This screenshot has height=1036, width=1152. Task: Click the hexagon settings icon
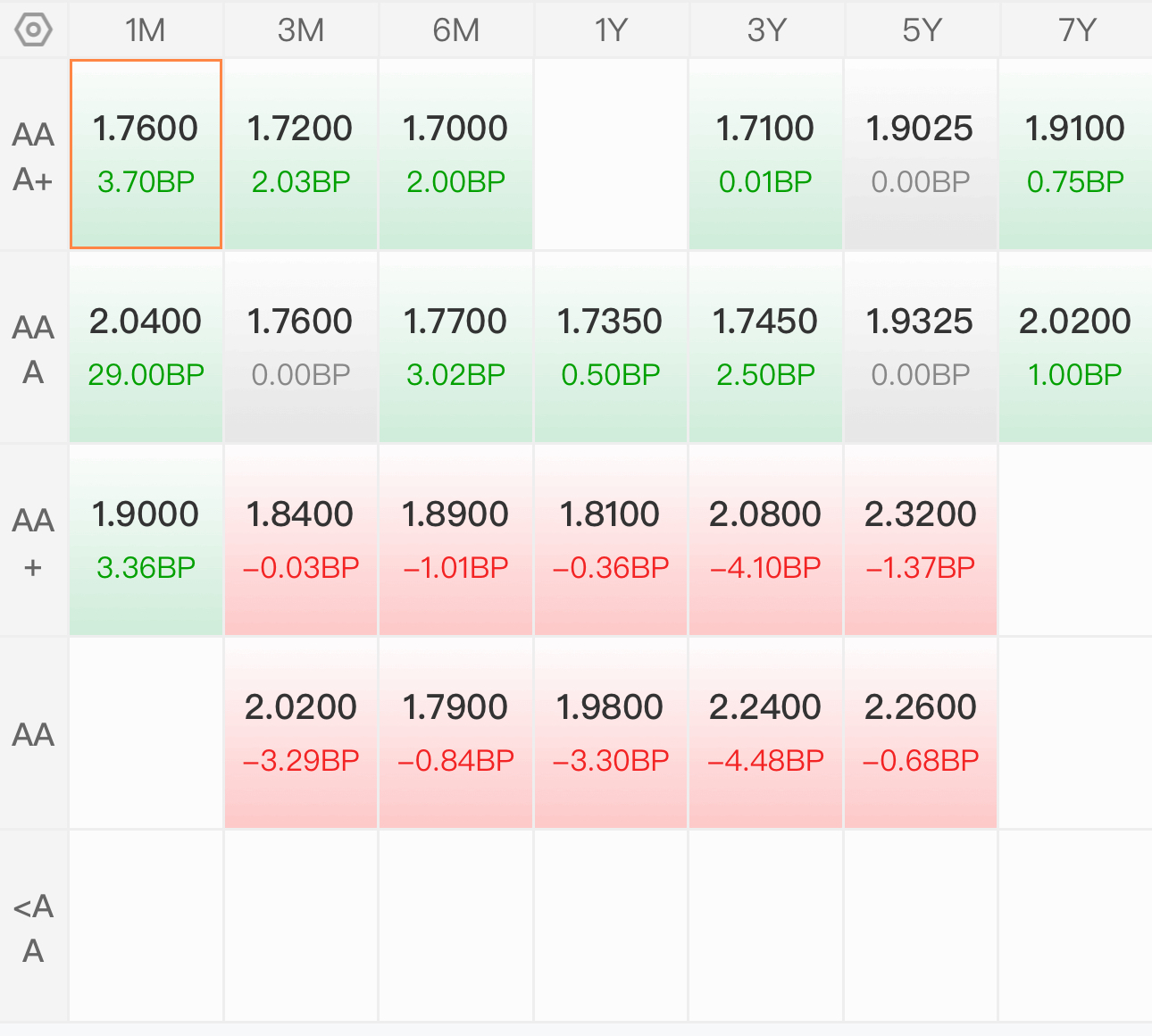pyautogui.click(x=34, y=30)
